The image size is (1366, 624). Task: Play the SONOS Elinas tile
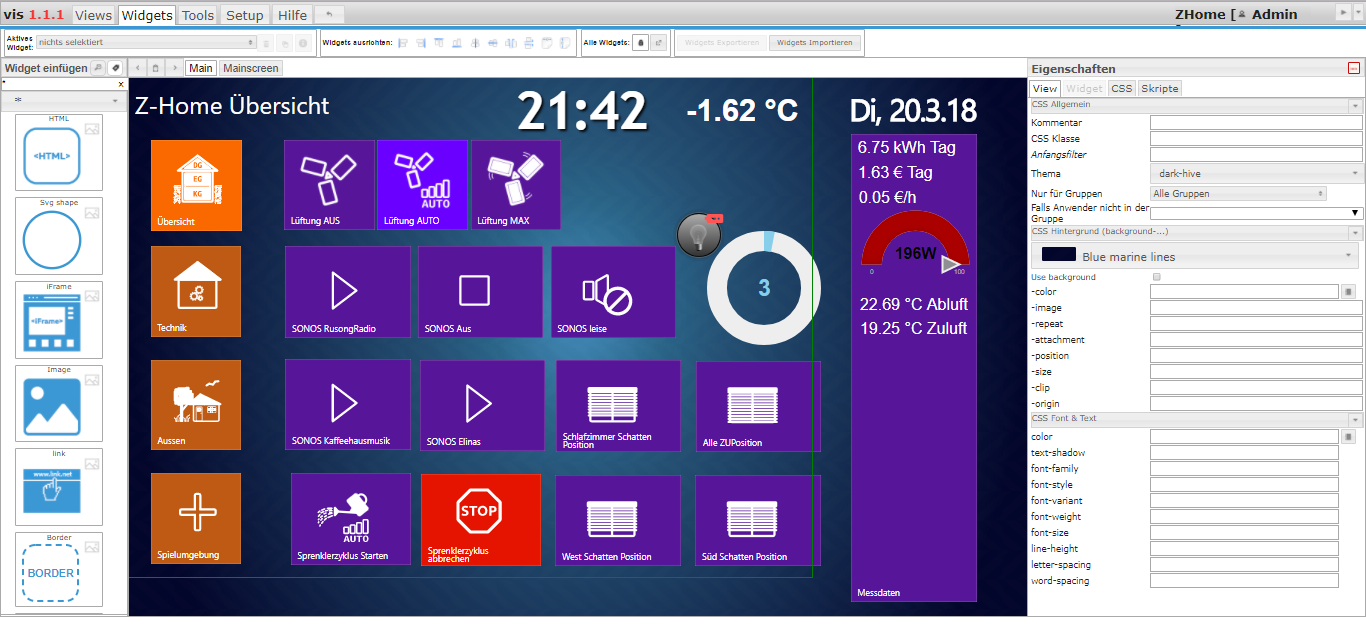(482, 405)
